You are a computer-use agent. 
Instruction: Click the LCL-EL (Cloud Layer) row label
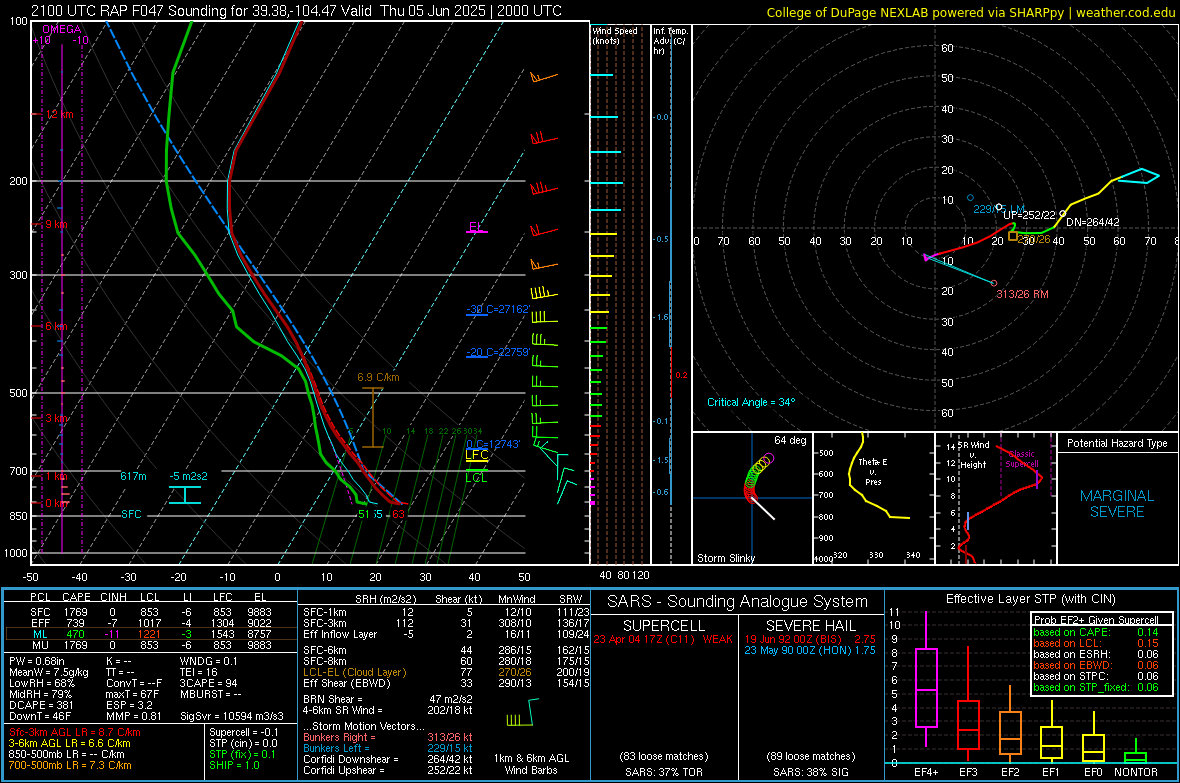point(354,672)
